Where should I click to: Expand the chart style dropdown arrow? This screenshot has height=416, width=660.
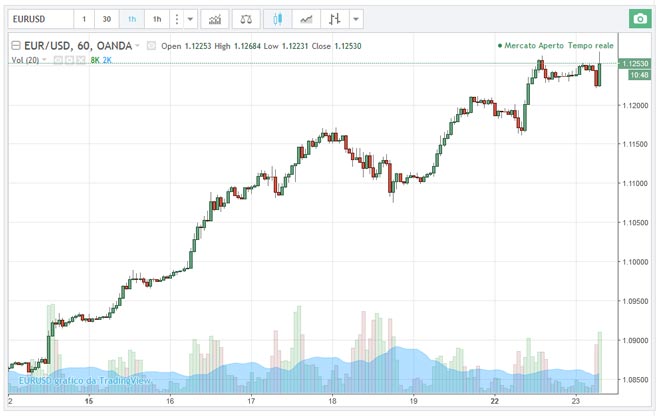[x=357, y=19]
